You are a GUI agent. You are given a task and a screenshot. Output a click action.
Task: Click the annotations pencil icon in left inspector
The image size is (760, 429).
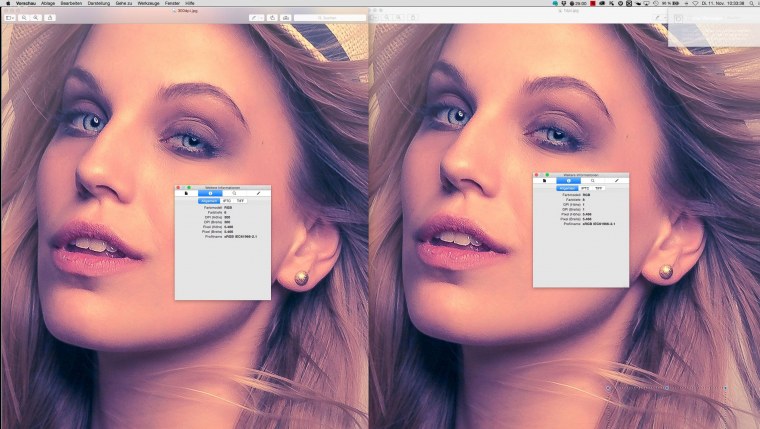coord(258,192)
